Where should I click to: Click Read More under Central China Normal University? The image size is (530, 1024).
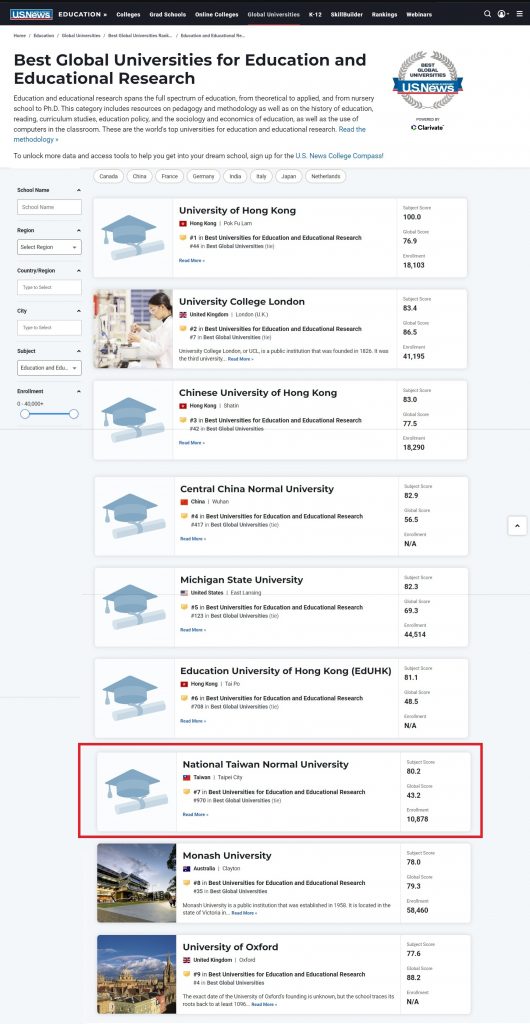tap(193, 539)
